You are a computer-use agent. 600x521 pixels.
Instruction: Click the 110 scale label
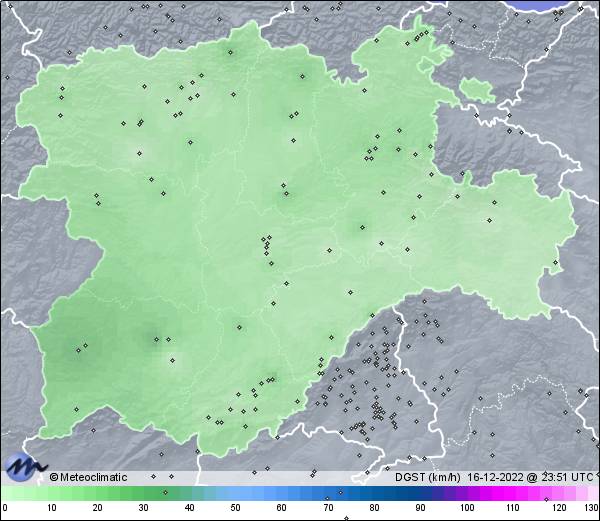[513, 508]
